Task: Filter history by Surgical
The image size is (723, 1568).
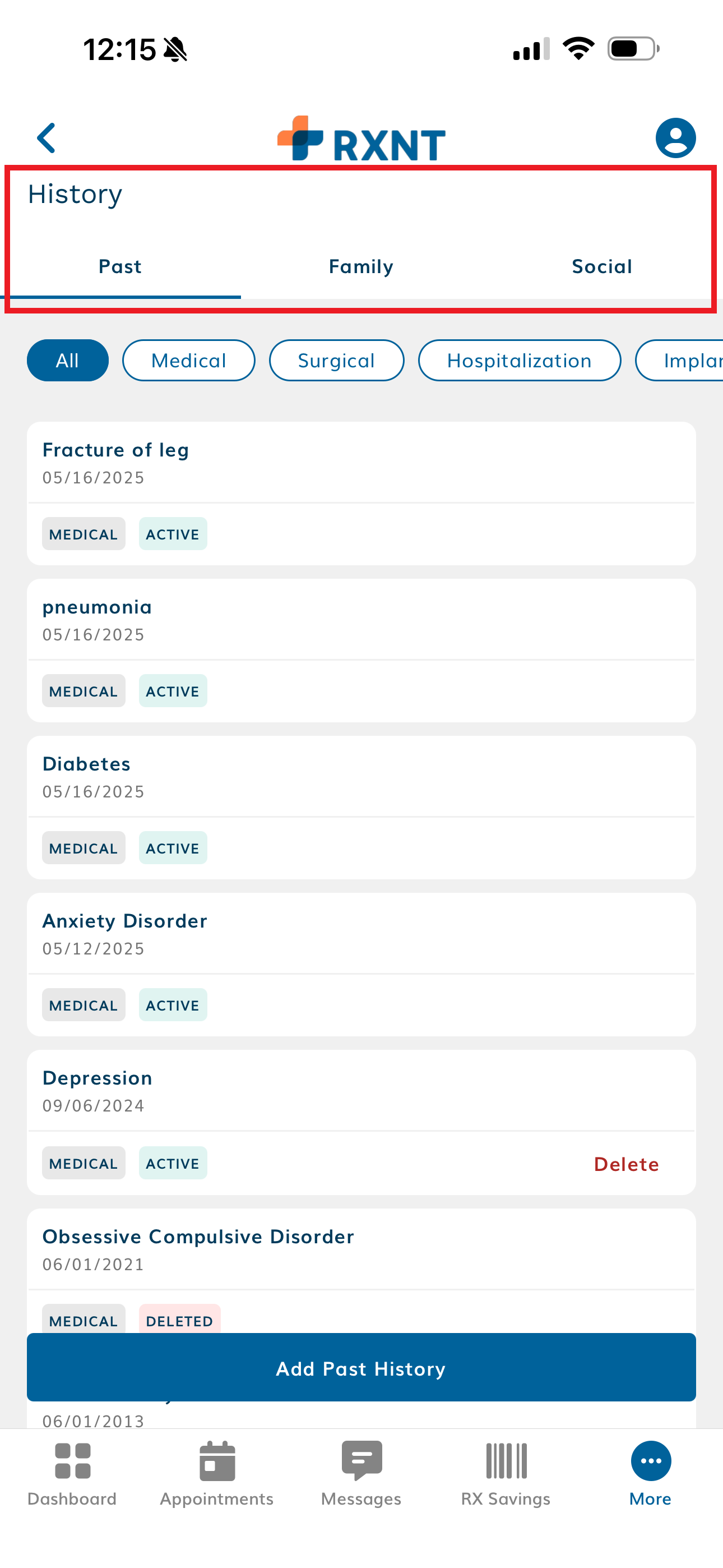Action: point(336,361)
